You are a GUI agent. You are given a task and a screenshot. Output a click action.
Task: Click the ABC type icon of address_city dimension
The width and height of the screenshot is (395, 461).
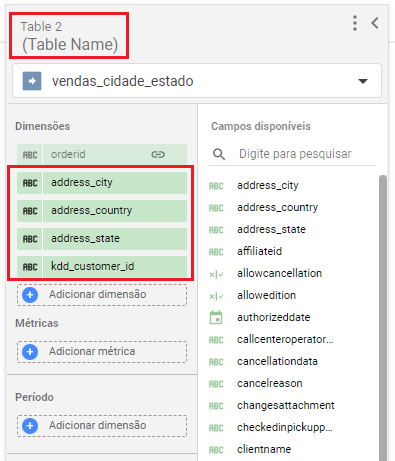tap(30, 183)
